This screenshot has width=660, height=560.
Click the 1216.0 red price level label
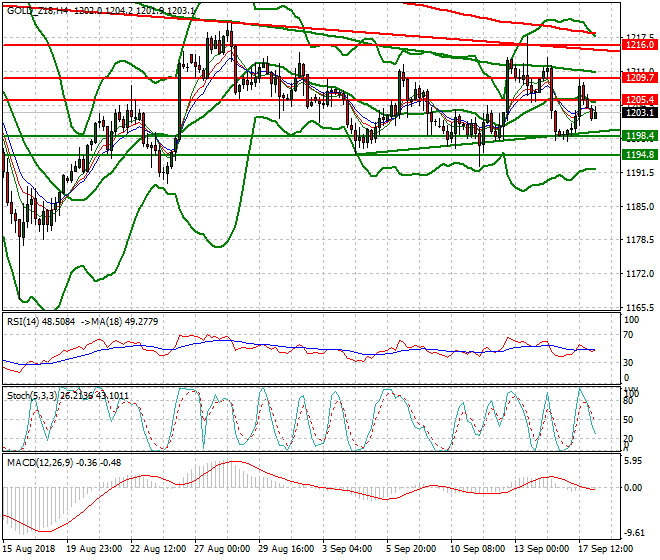point(639,45)
